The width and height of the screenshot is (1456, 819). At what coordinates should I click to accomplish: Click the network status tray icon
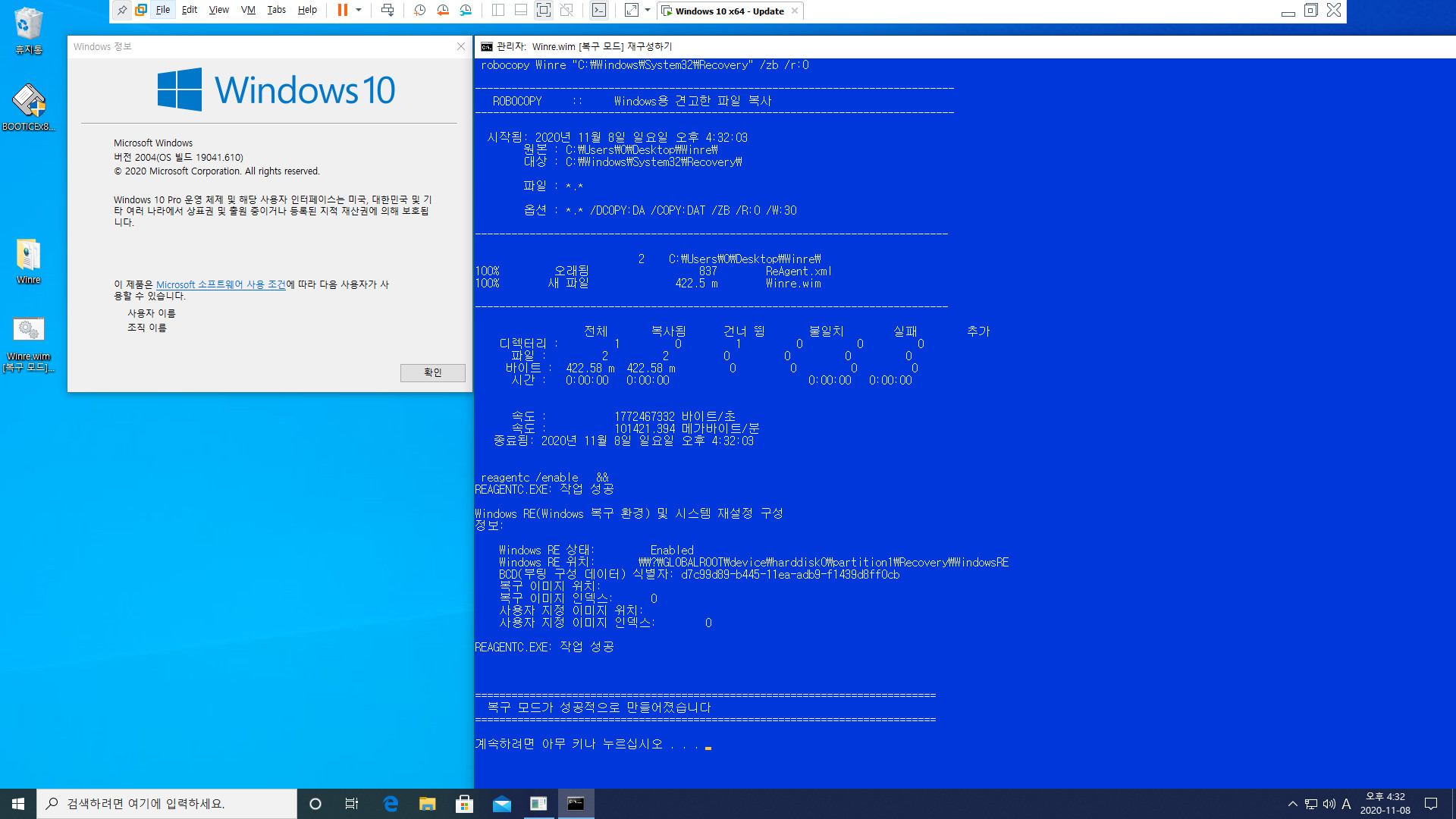click(x=1310, y=804)
